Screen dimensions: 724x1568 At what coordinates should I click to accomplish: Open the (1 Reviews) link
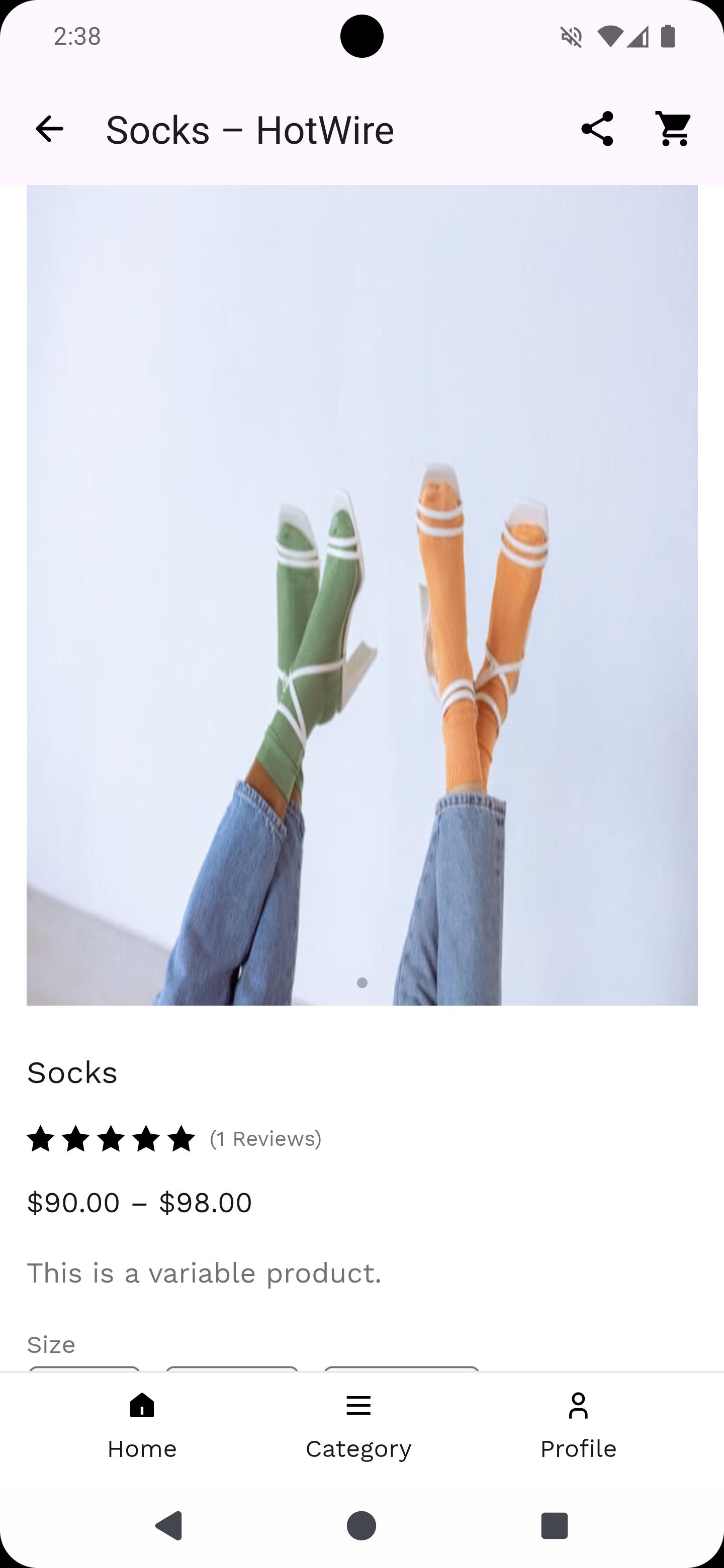[265, 1139]
